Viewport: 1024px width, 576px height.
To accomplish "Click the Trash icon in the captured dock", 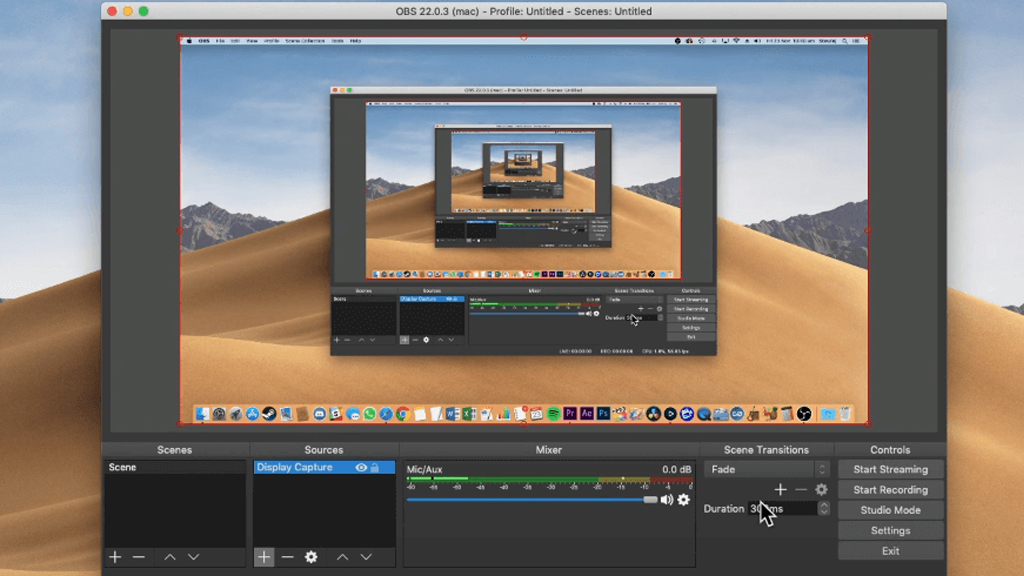I will point(845,414).
